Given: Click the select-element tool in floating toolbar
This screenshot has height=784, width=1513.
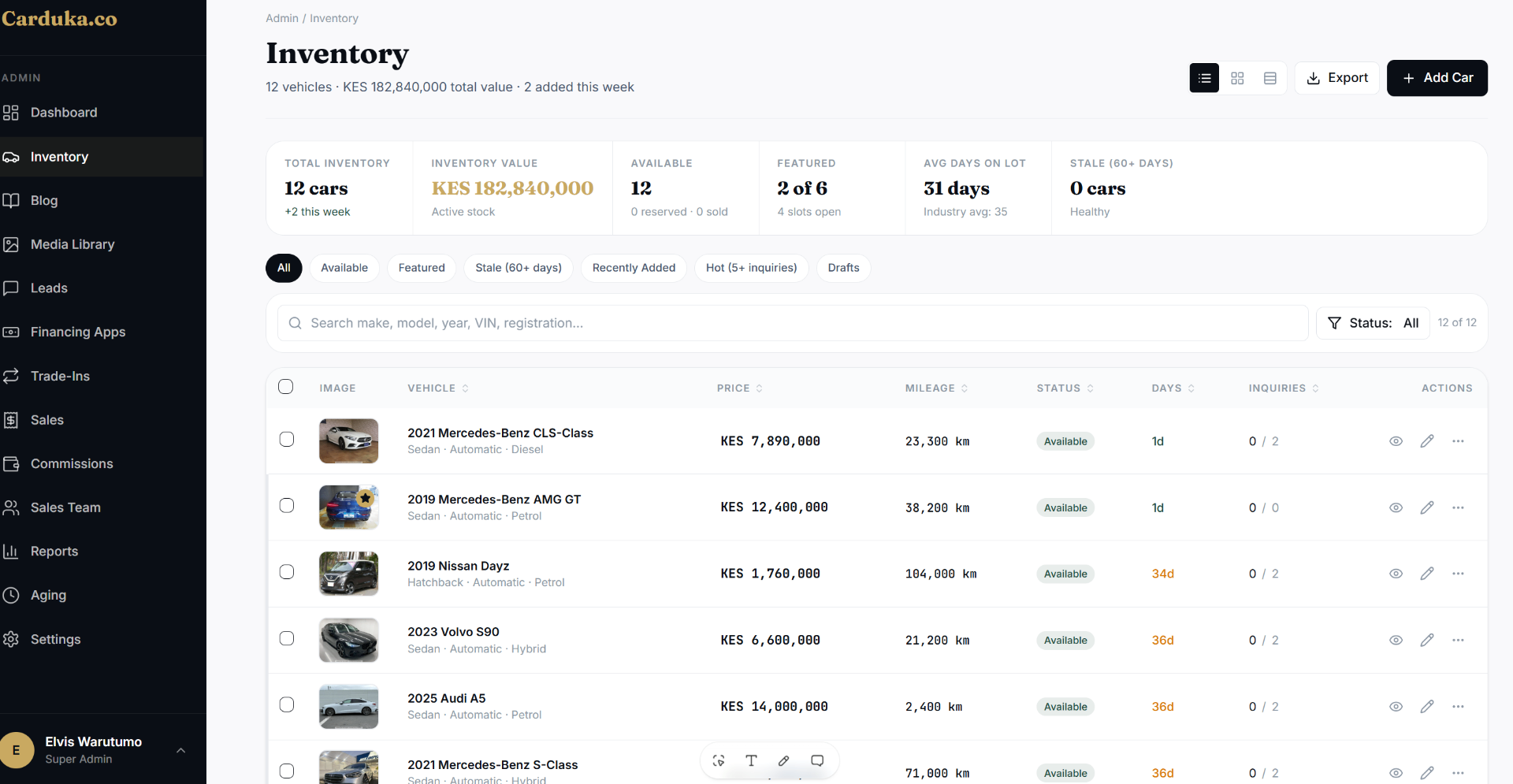Looking at the screenshot, I should point(719,760).
